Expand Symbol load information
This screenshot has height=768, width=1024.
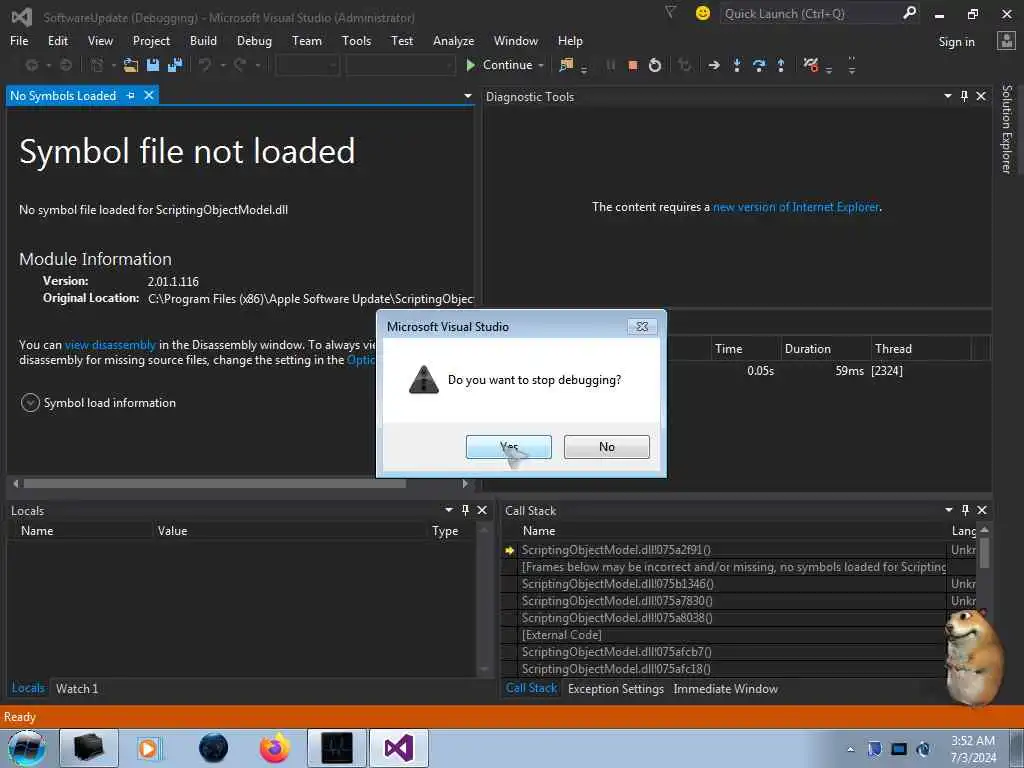[30, 403]
